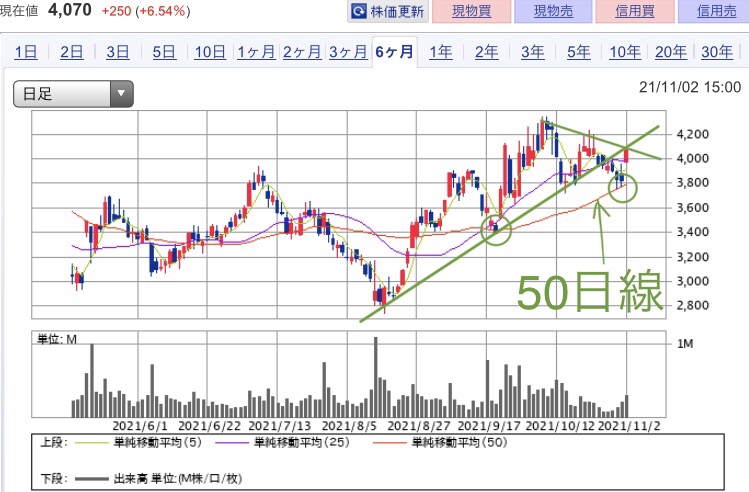Viewport: 749px width, 492px height.
Task: Select the 1日 period tab
Action: (27, 53)
